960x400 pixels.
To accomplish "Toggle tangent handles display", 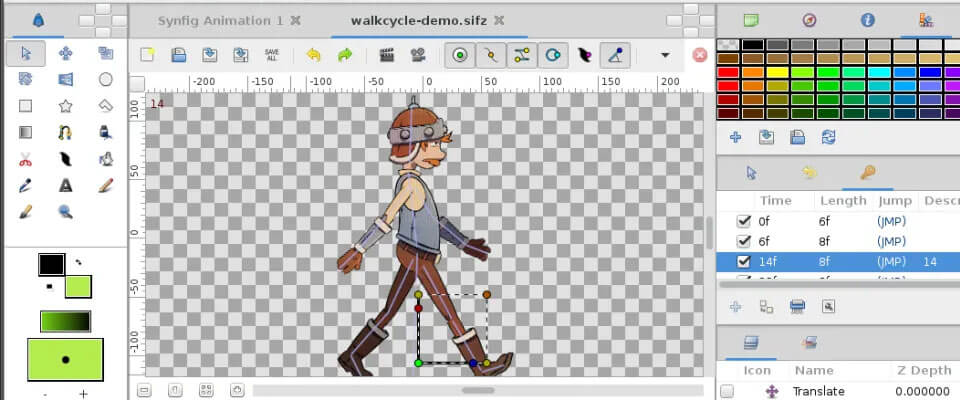I will tap(522, 55).
